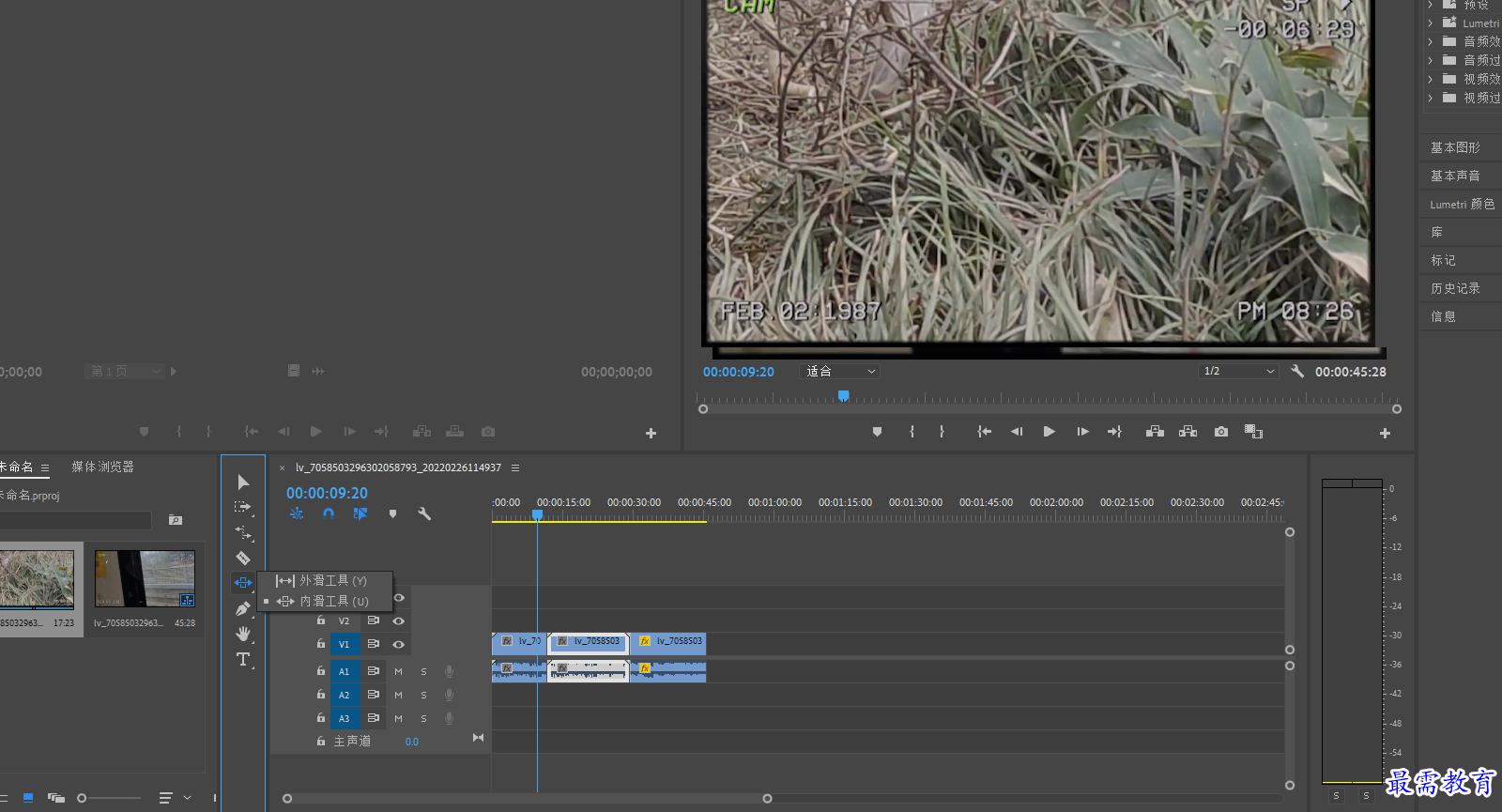
Task: Open the timeline sequence panel menu
Action: [515, 467]
